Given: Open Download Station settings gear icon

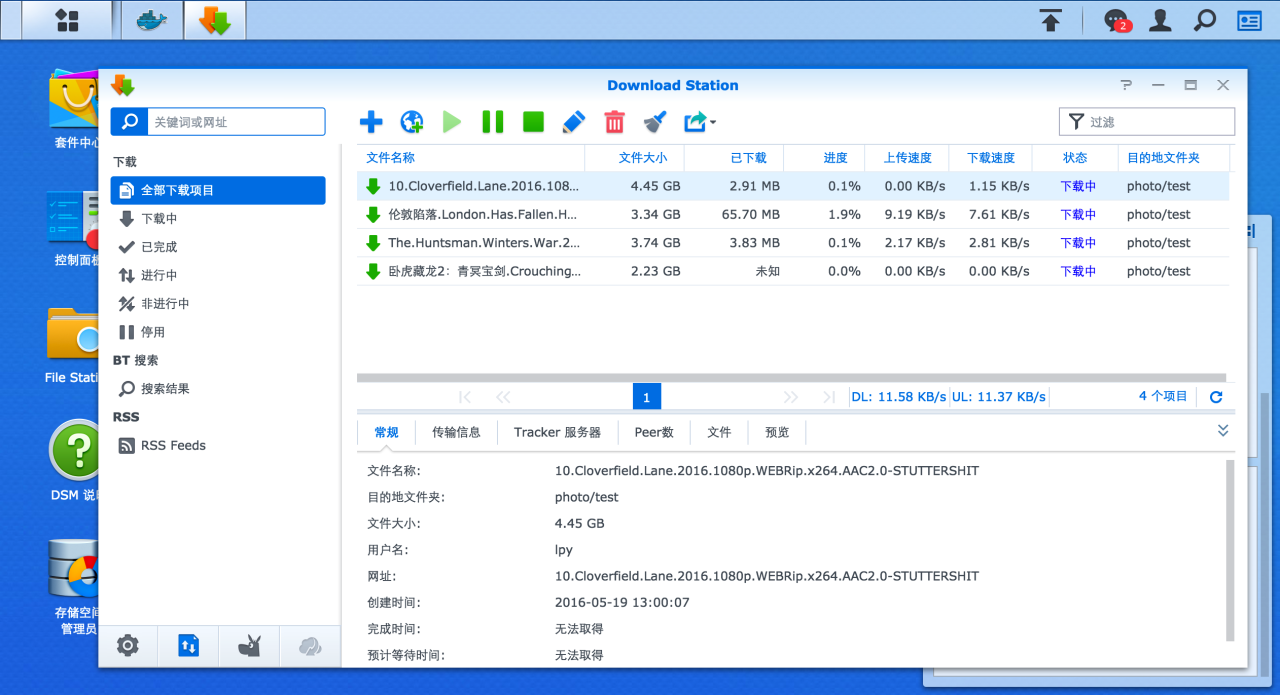Looking at the screenshot, I should (128, 646).
